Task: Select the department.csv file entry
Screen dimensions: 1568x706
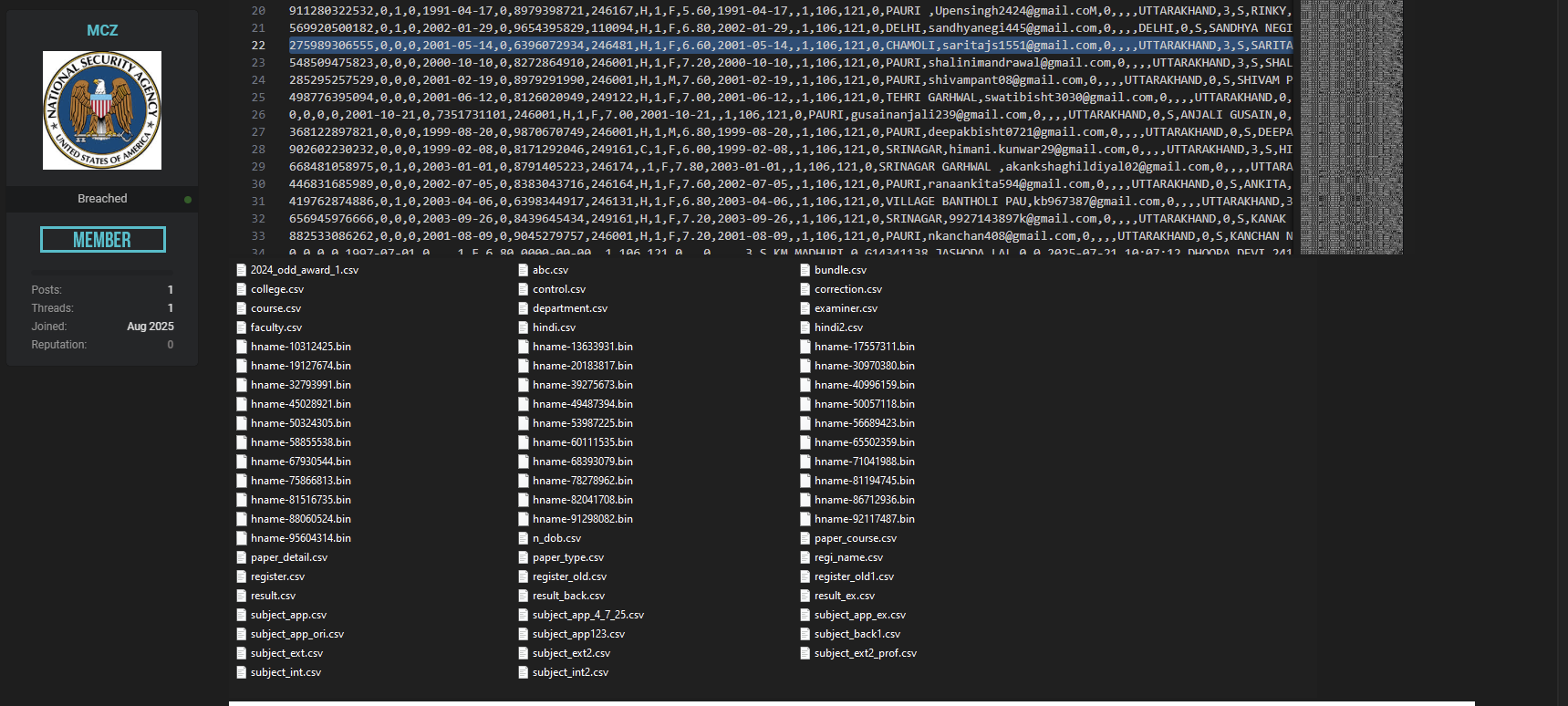Action: [x=569, y=308]
